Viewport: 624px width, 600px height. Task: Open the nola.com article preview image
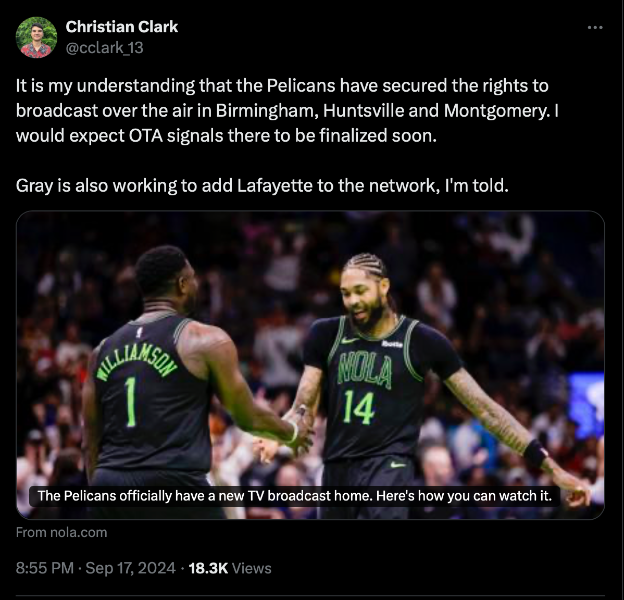click(x=310, y=365)
